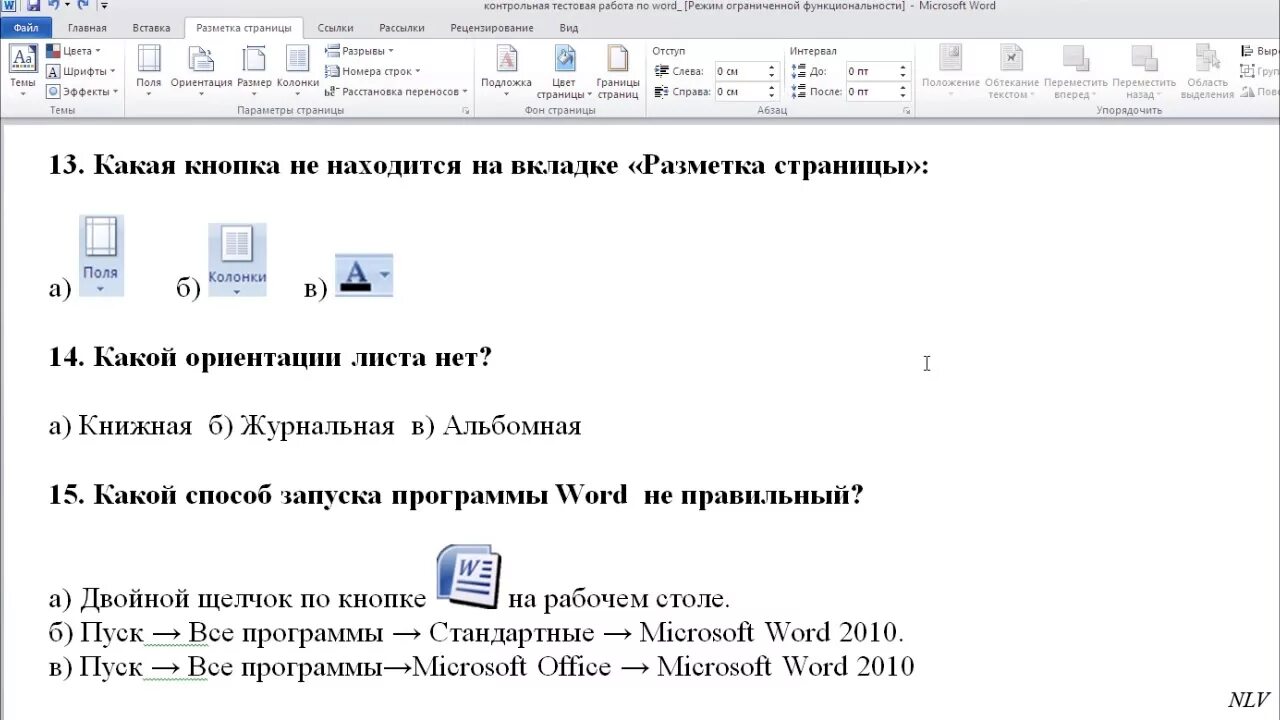
Task: Switch to the Главная tab
Action: pos(87,28)
